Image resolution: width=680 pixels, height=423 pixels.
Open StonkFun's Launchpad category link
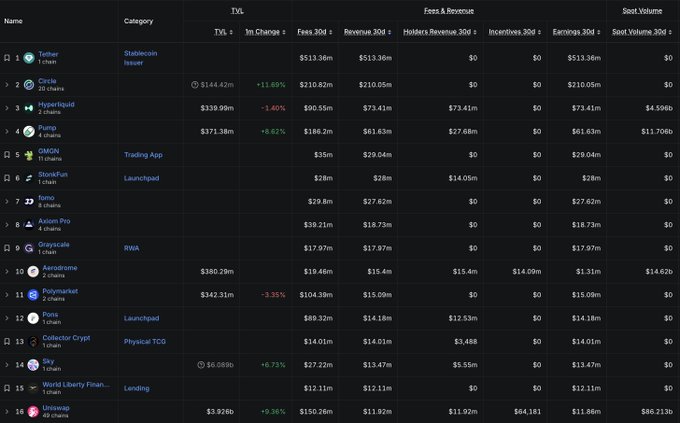[x=141, y=178]
